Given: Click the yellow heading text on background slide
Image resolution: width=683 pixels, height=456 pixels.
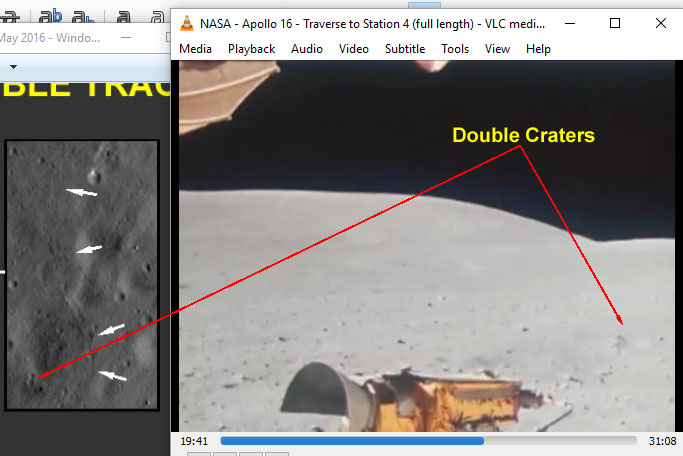Looking at the screenshot, I should [85, 88].
